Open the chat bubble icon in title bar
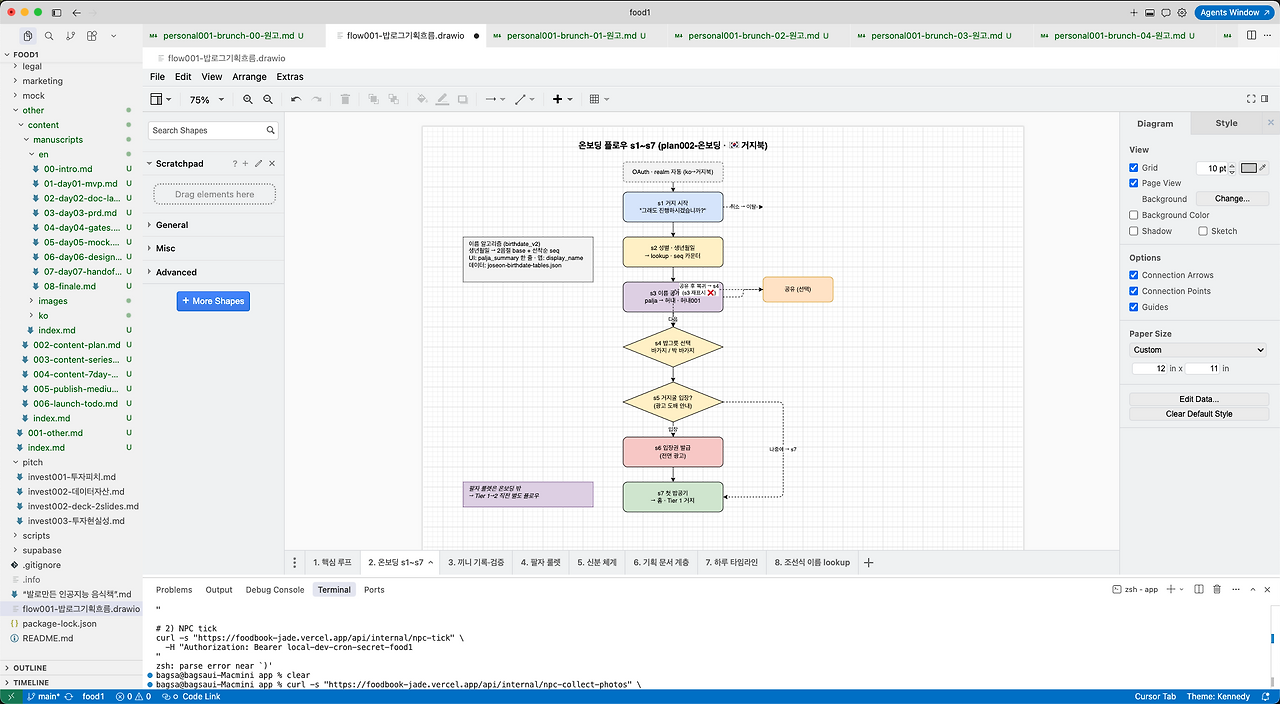 click(x=1166, y=12)
